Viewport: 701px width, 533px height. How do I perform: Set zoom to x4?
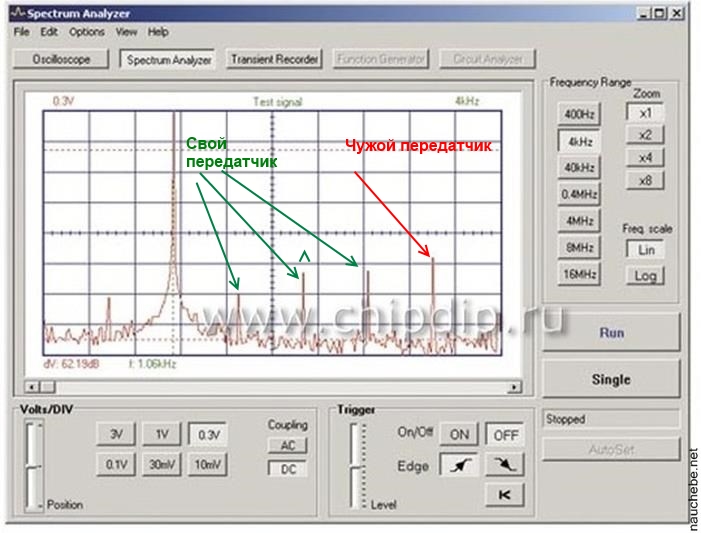pos(645,157)
